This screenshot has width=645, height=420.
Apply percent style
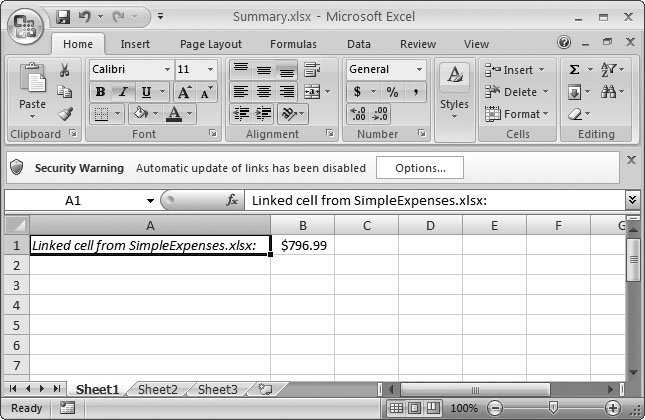392,92
